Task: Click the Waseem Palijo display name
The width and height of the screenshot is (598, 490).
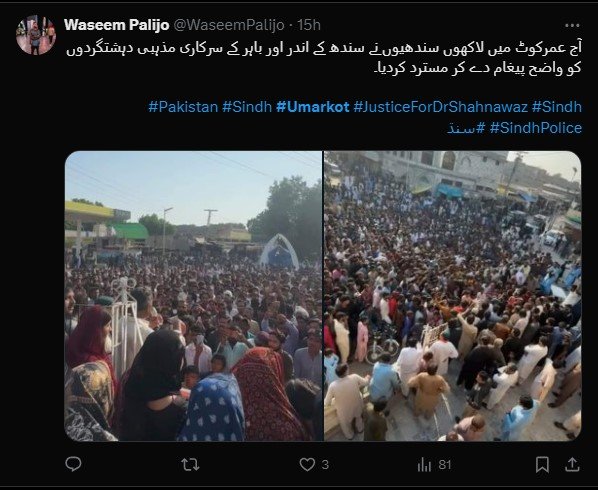Action: point(117,25)
